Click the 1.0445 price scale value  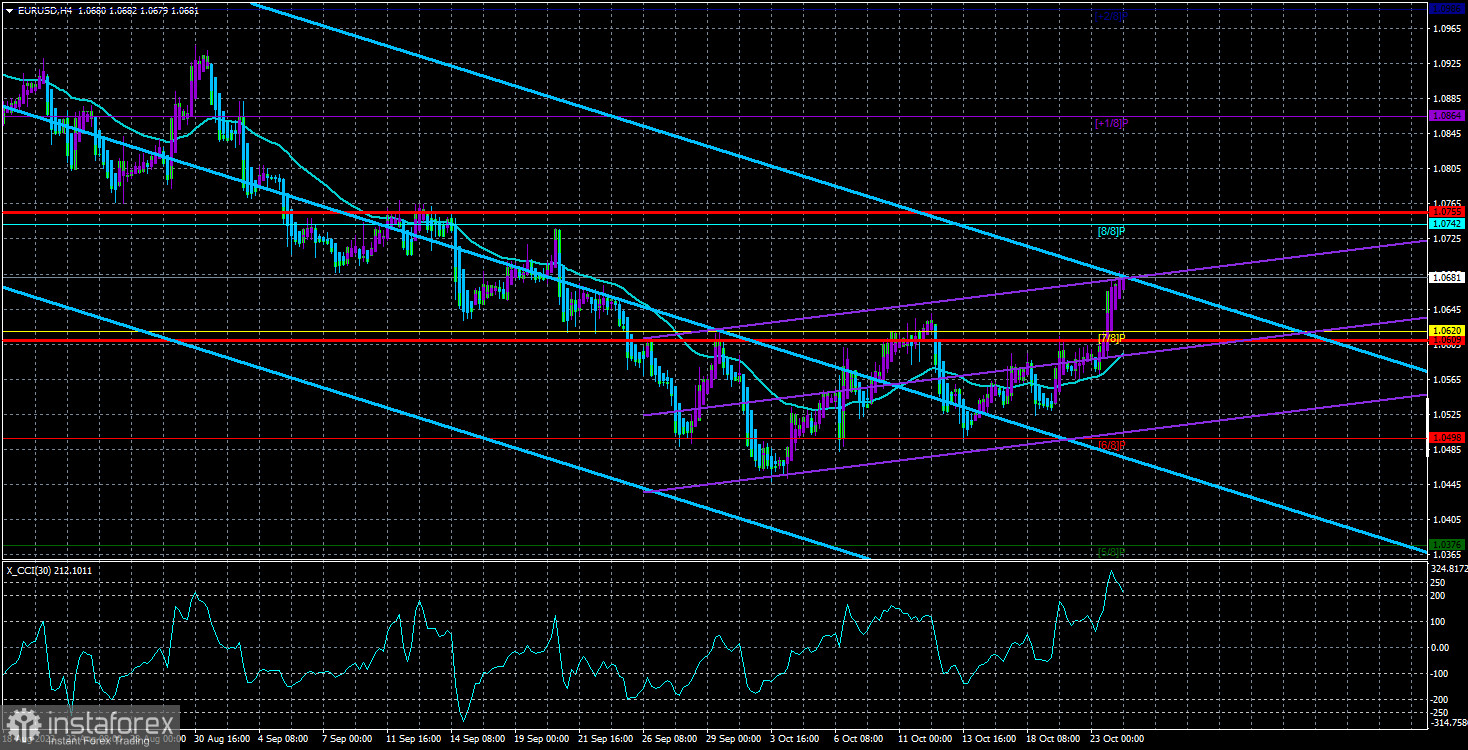pos(1447,485)
